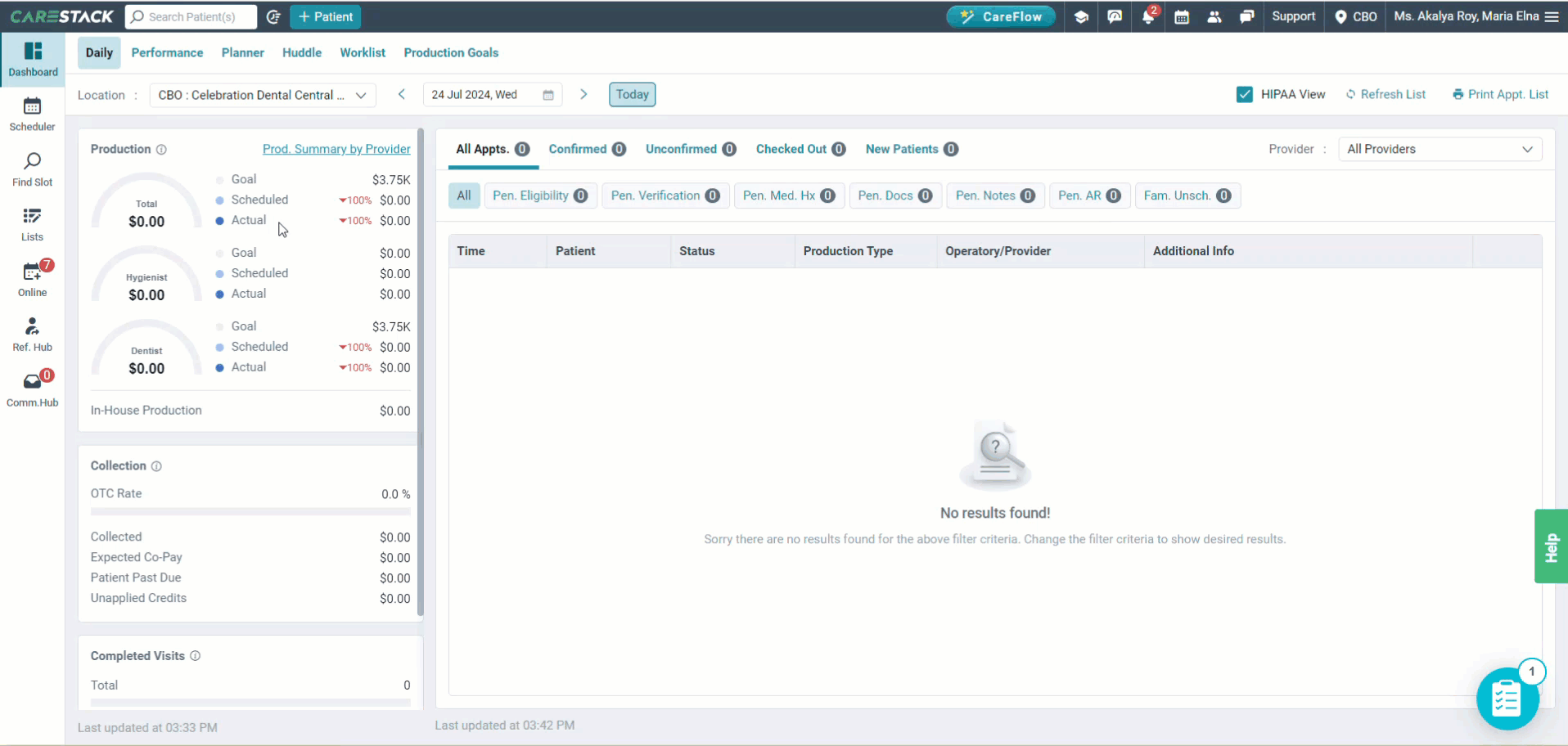Open Prod. Summary by Provider link
The height and width of the screenshot is (746, 1568).
(x=336, y=149)
